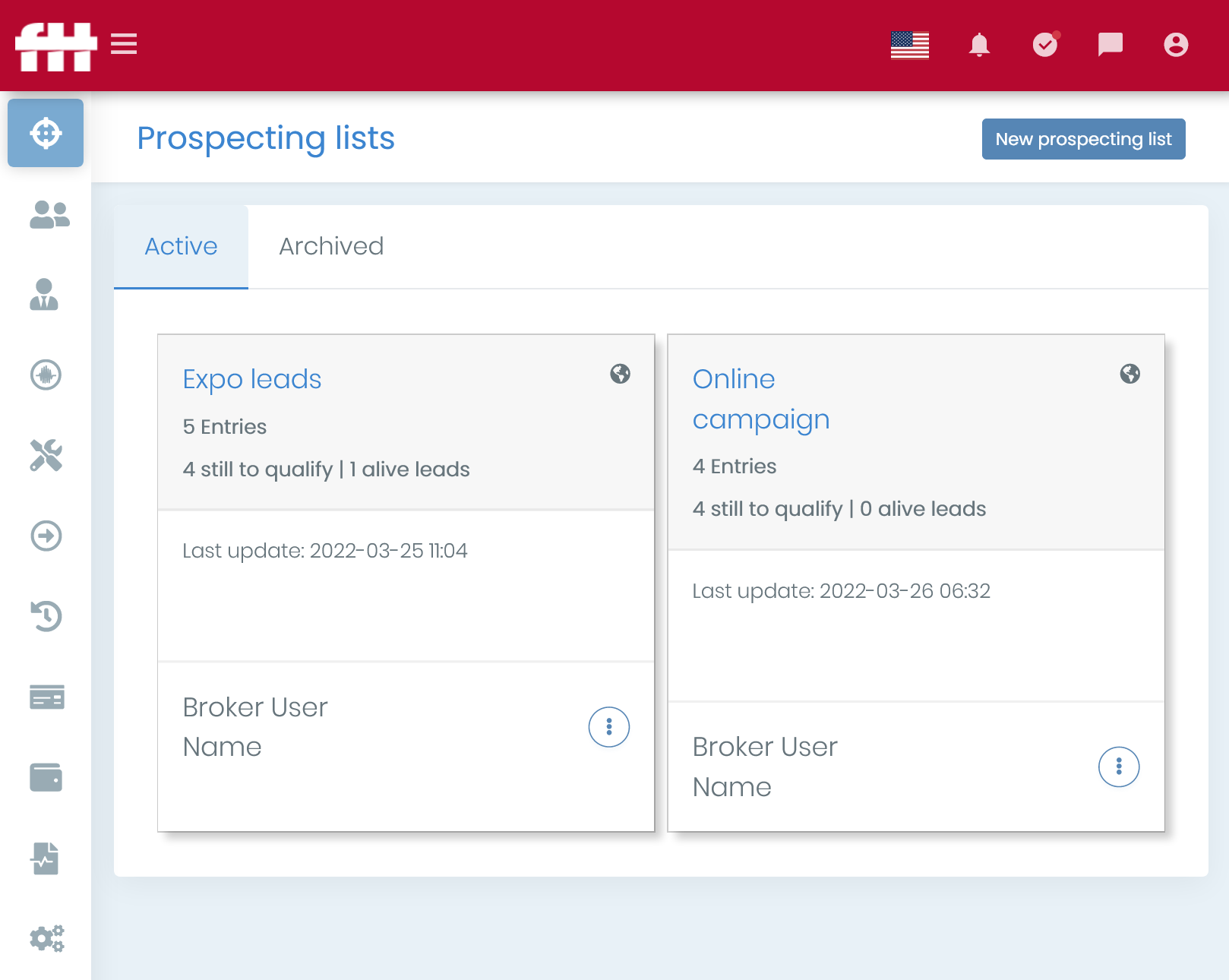1229x980 pixels.
Task: Select the prospecting crosshair sidebar icon
Action: [x=46, y=133]
